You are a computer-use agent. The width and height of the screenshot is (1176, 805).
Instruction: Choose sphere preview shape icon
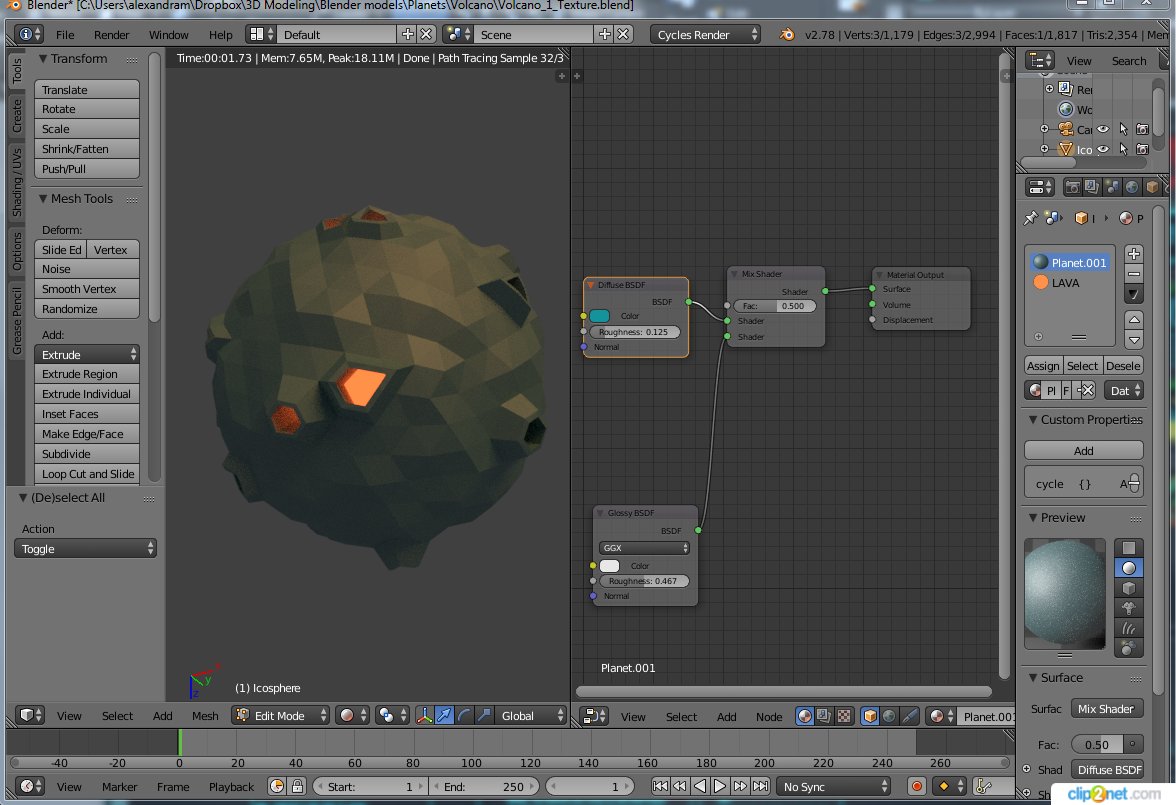point(1129,568)
